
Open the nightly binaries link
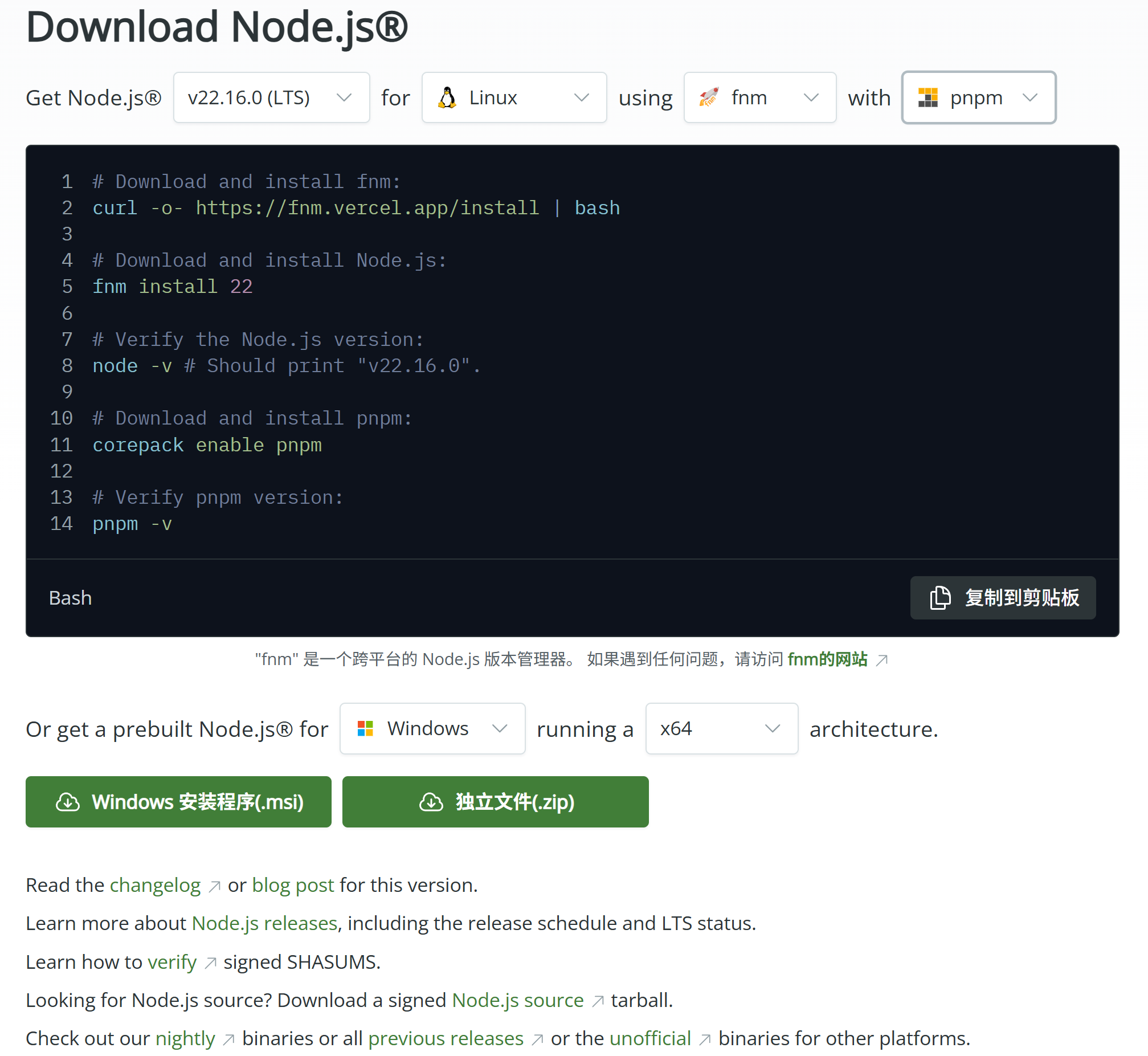point(185,1038)
